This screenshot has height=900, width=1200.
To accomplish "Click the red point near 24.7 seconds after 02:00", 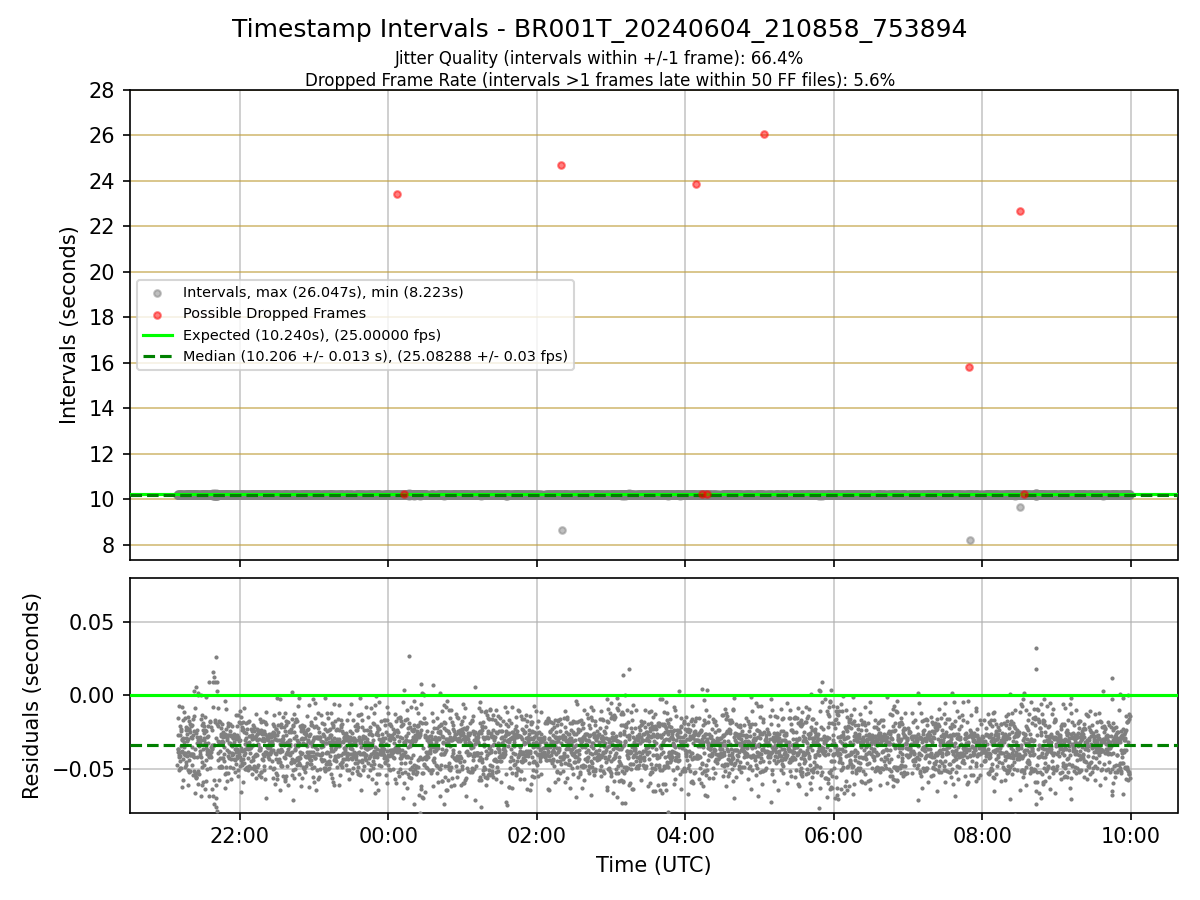I will point(561,165).
